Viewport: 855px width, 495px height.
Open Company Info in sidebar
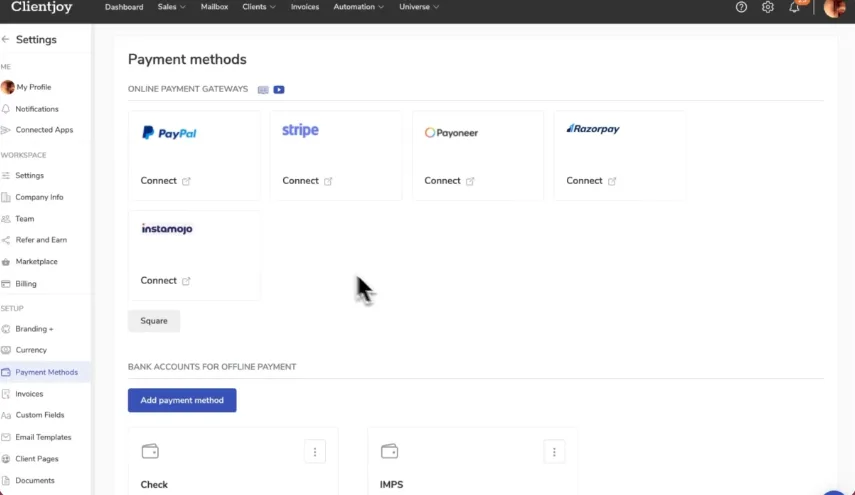coord(39,197)
